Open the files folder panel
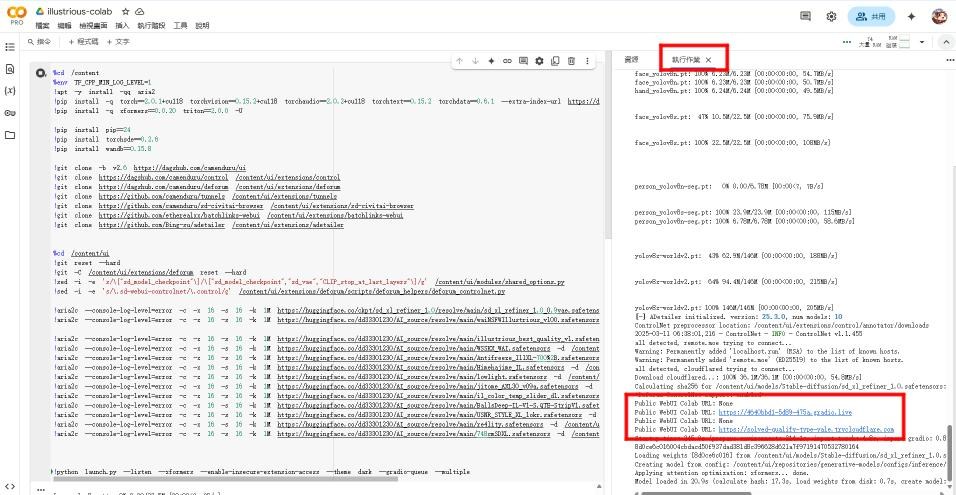956x495 pixels. click(x=10, y=135)
